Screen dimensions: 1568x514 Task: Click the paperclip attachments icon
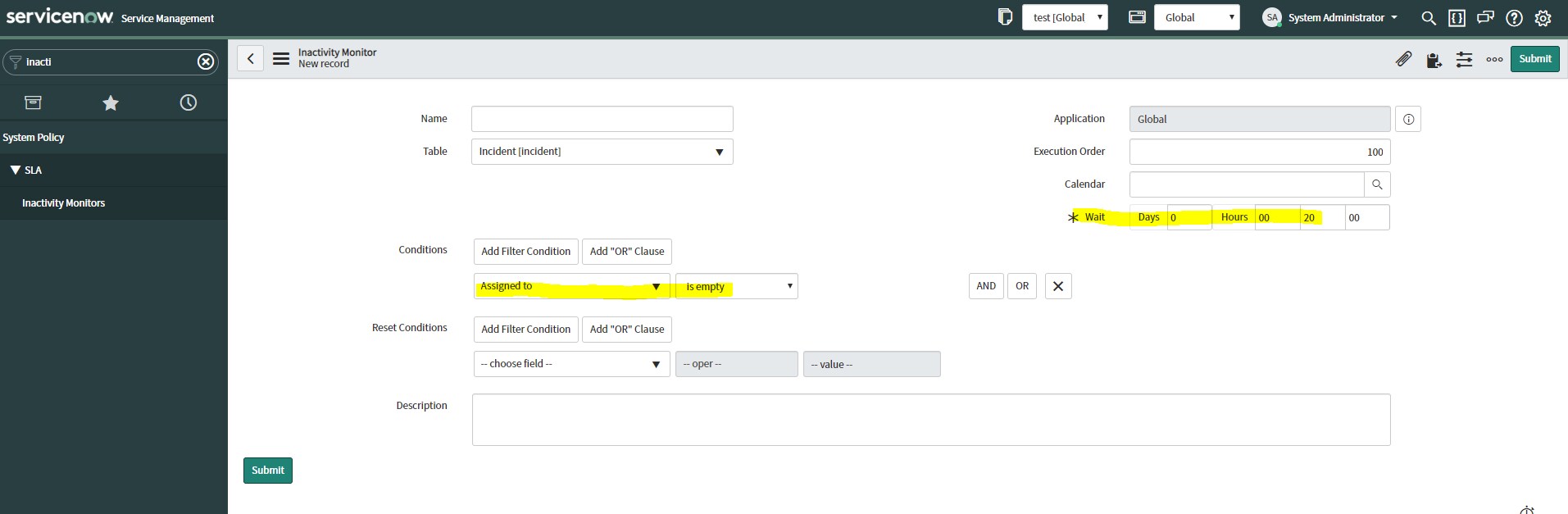(1403, 59)
